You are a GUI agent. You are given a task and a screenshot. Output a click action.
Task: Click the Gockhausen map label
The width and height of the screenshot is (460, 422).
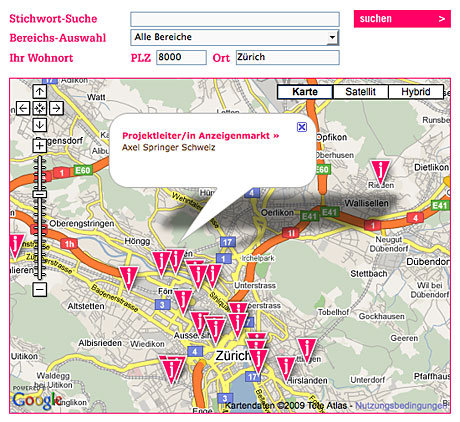pyautogui.click(x=382, y=316)
